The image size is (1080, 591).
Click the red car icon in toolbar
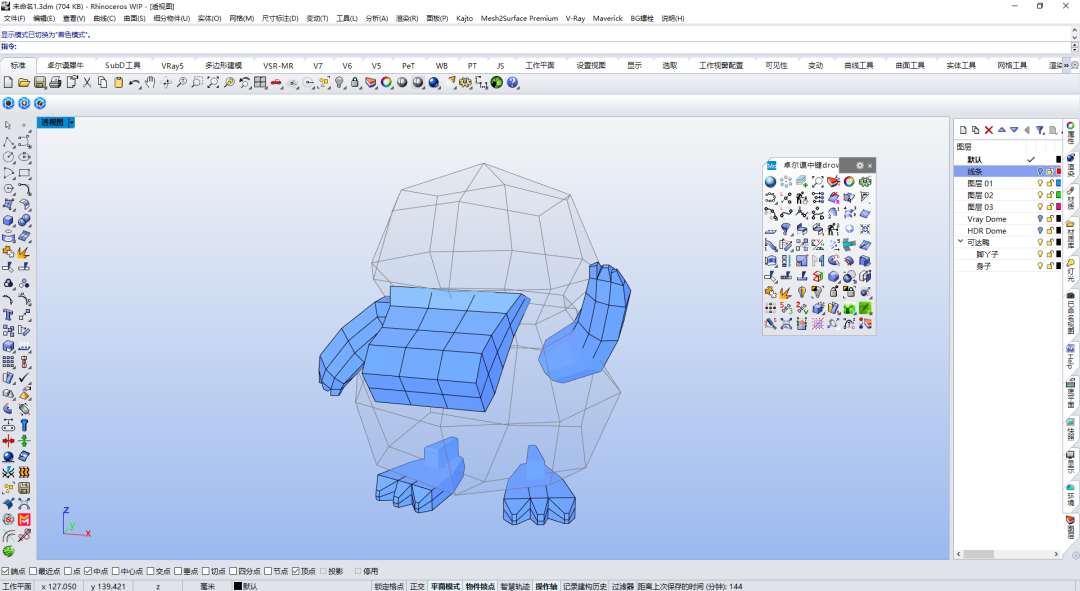276,83
